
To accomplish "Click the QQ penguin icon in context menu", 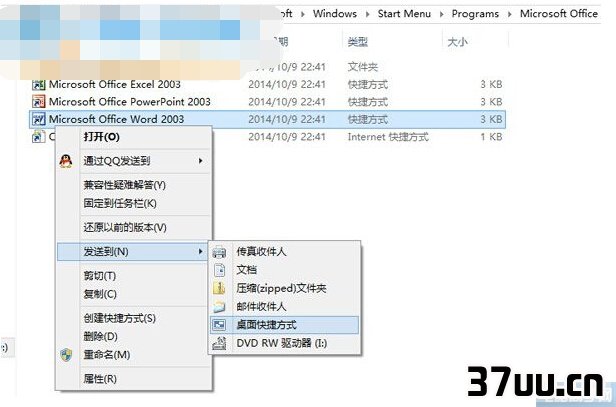I will coord(66,161).
